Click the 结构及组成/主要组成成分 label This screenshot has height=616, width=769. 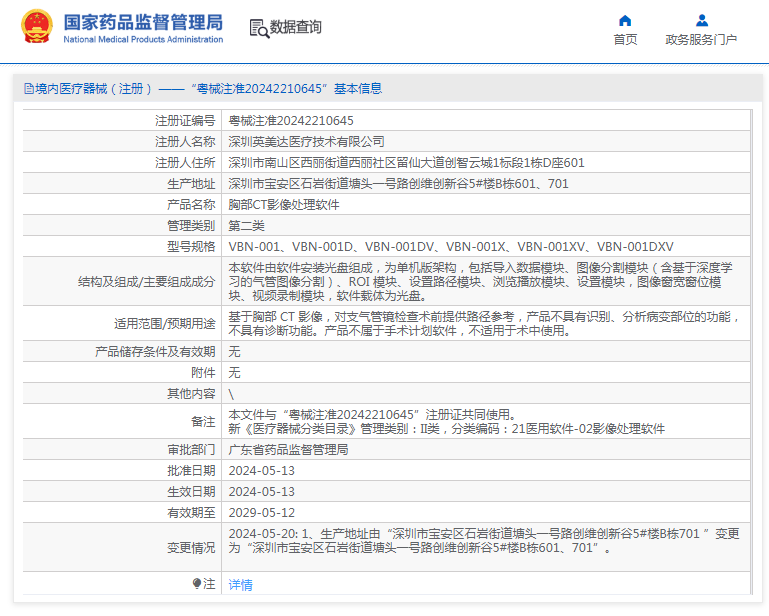coord(146,282)
